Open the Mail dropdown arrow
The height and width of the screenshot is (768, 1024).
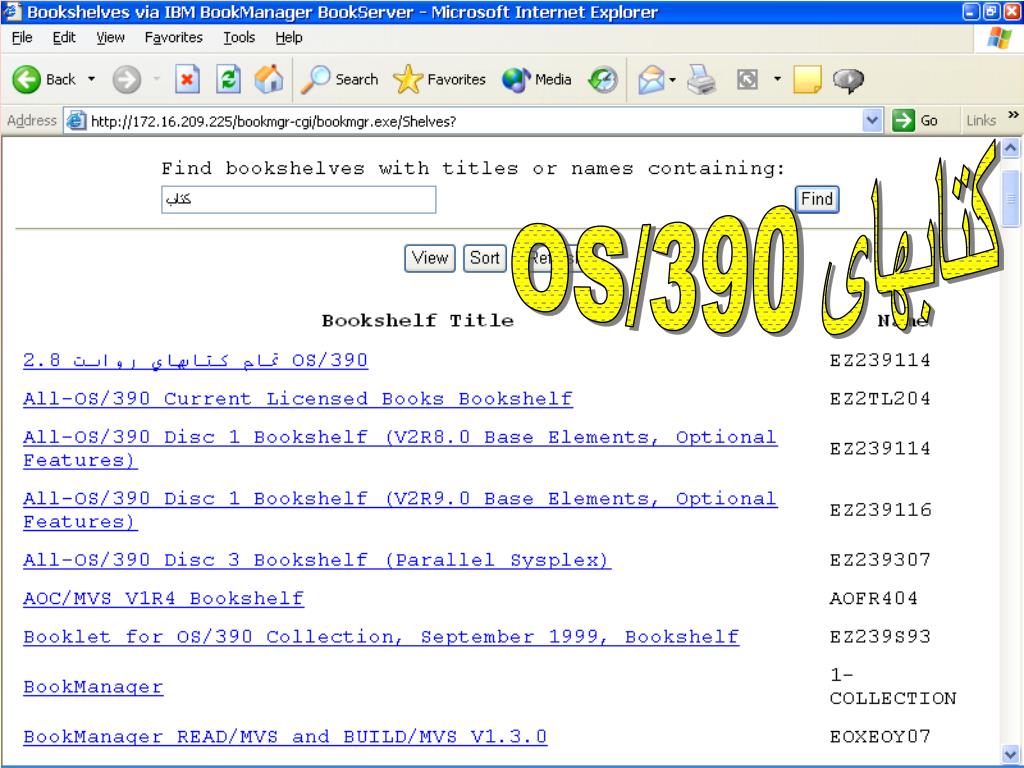pos(672,80)
